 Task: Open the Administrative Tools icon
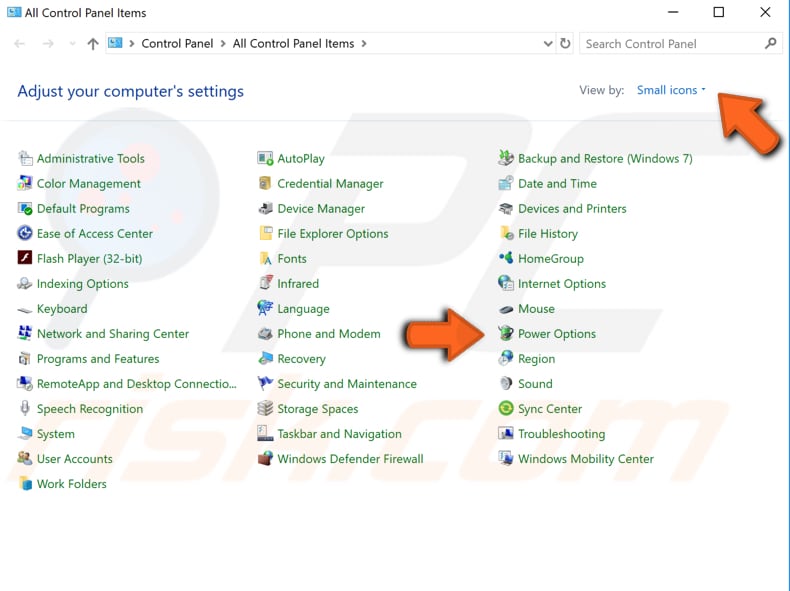[x=25, y=158]
